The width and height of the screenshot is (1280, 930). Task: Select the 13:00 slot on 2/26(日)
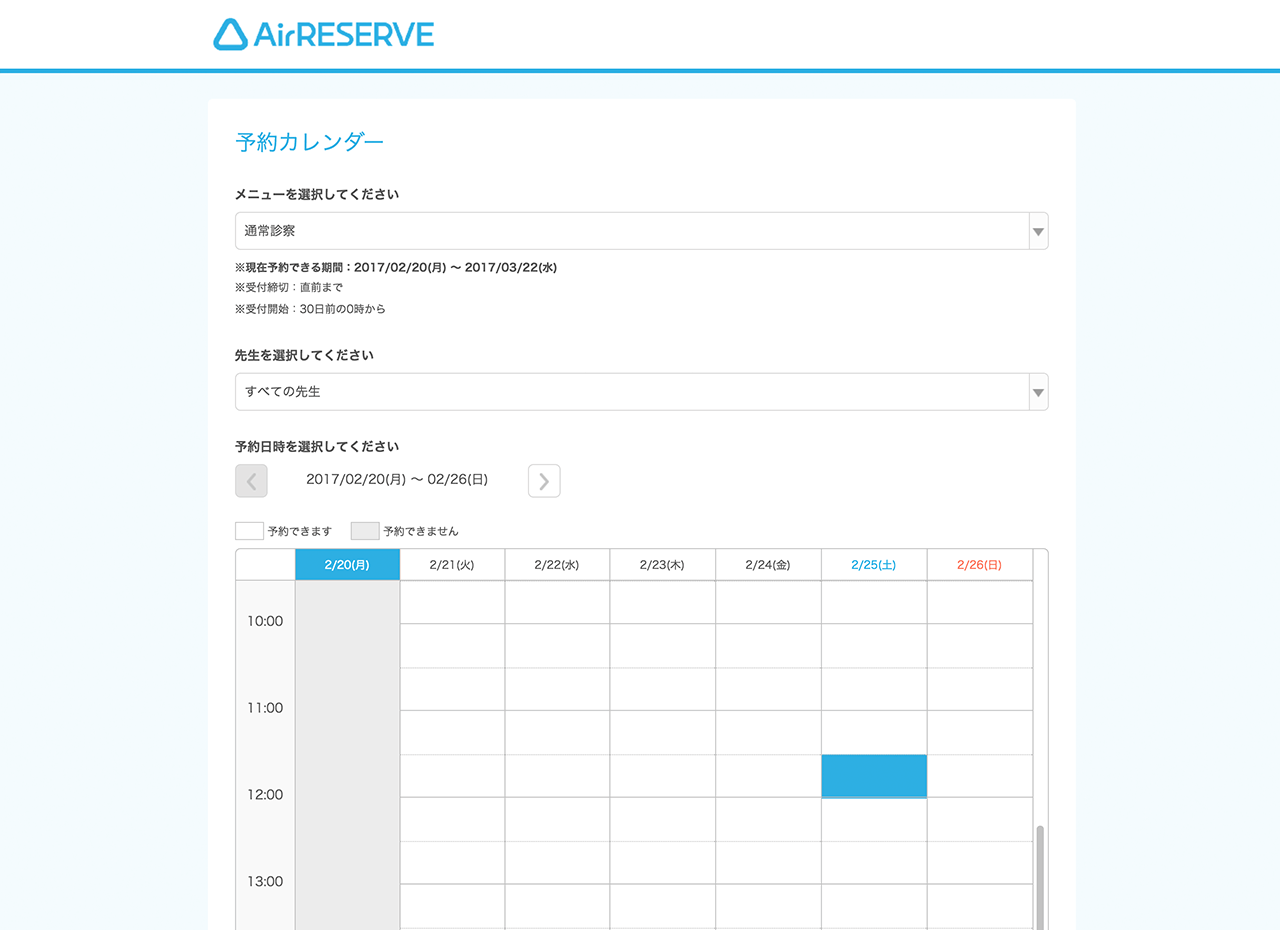979,906
